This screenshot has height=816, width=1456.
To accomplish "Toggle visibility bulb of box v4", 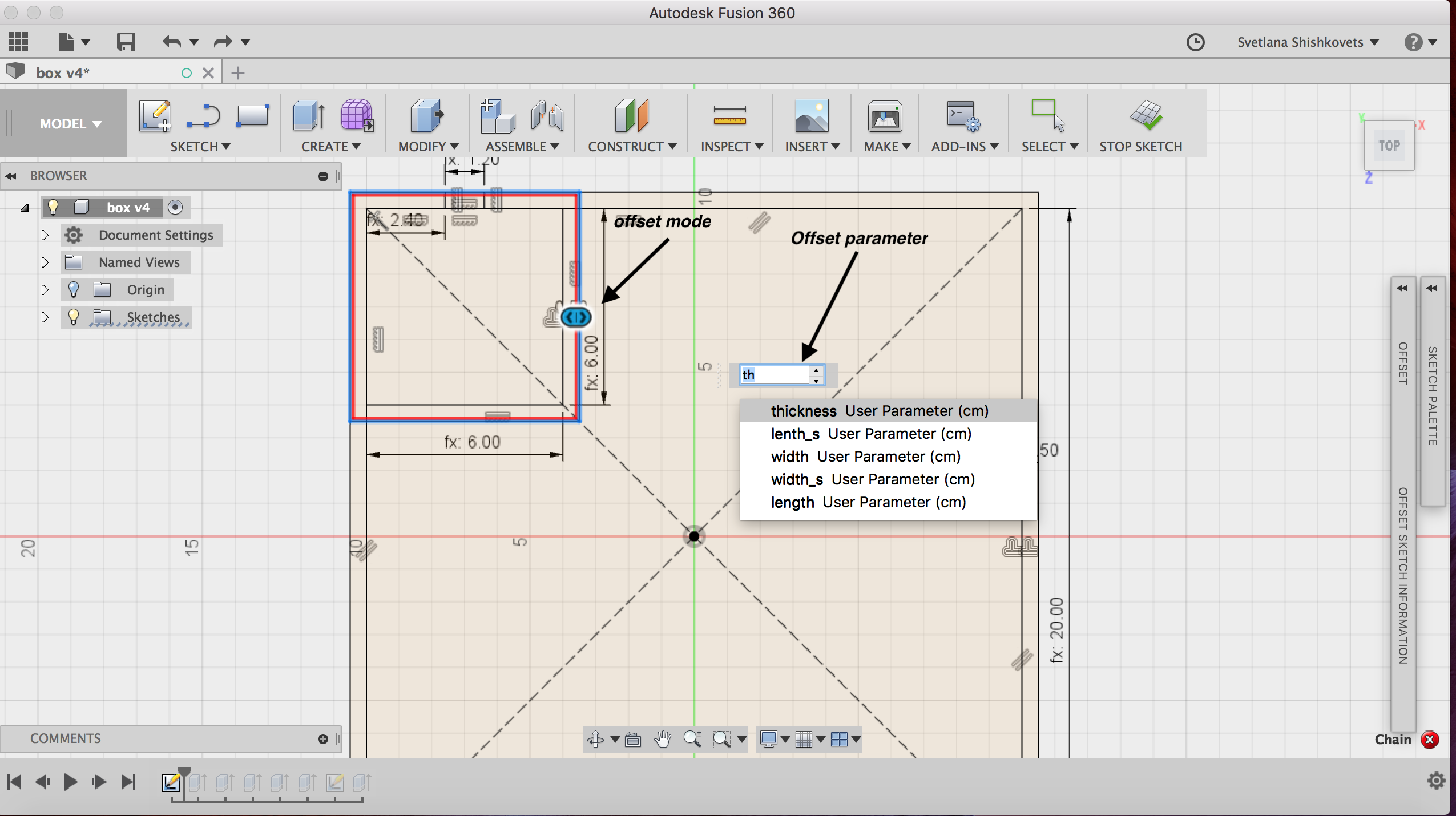I will point(53,207).
